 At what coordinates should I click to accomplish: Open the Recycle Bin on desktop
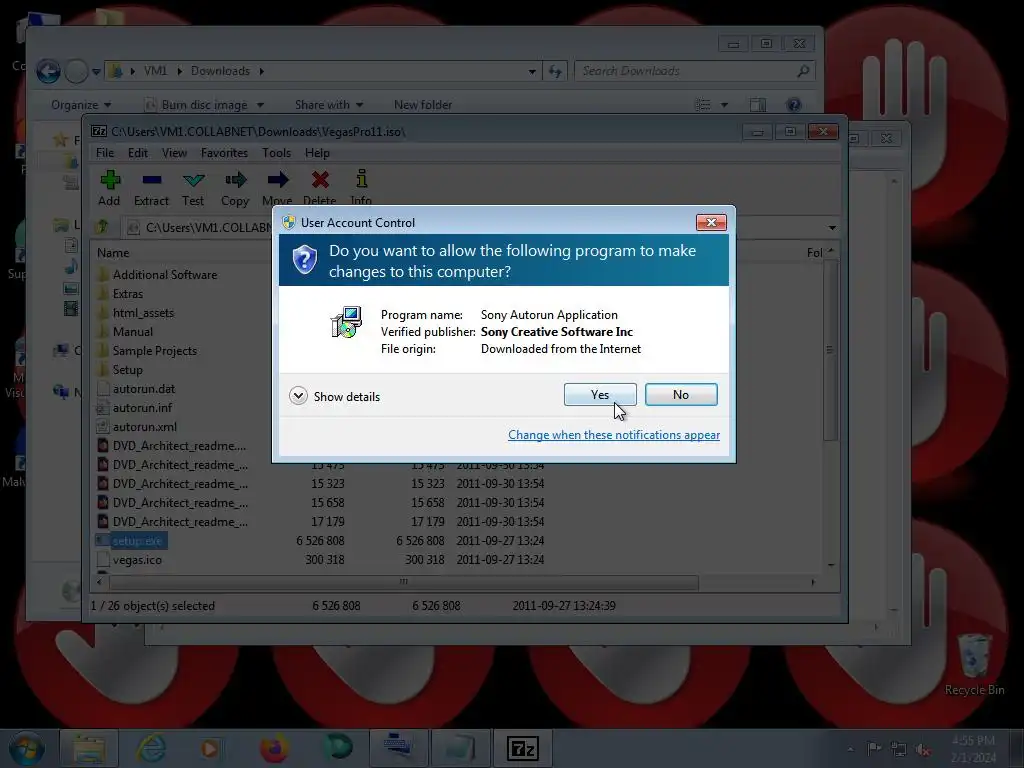(x=974, y=665)
